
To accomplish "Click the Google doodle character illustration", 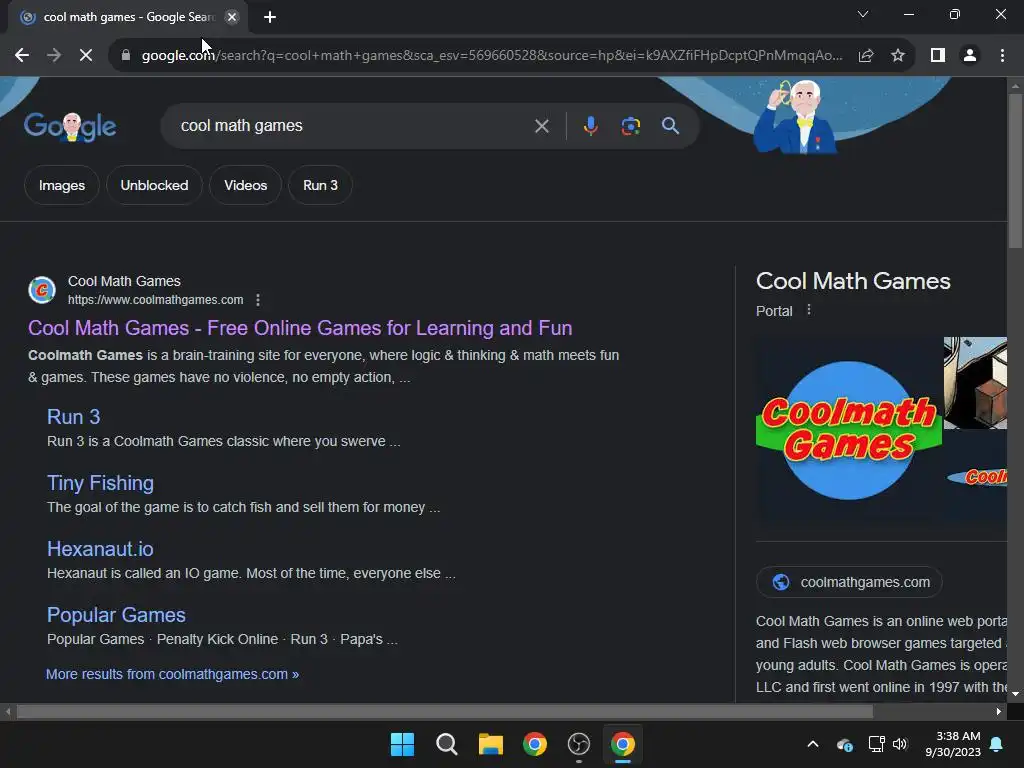I will (796, 117).
